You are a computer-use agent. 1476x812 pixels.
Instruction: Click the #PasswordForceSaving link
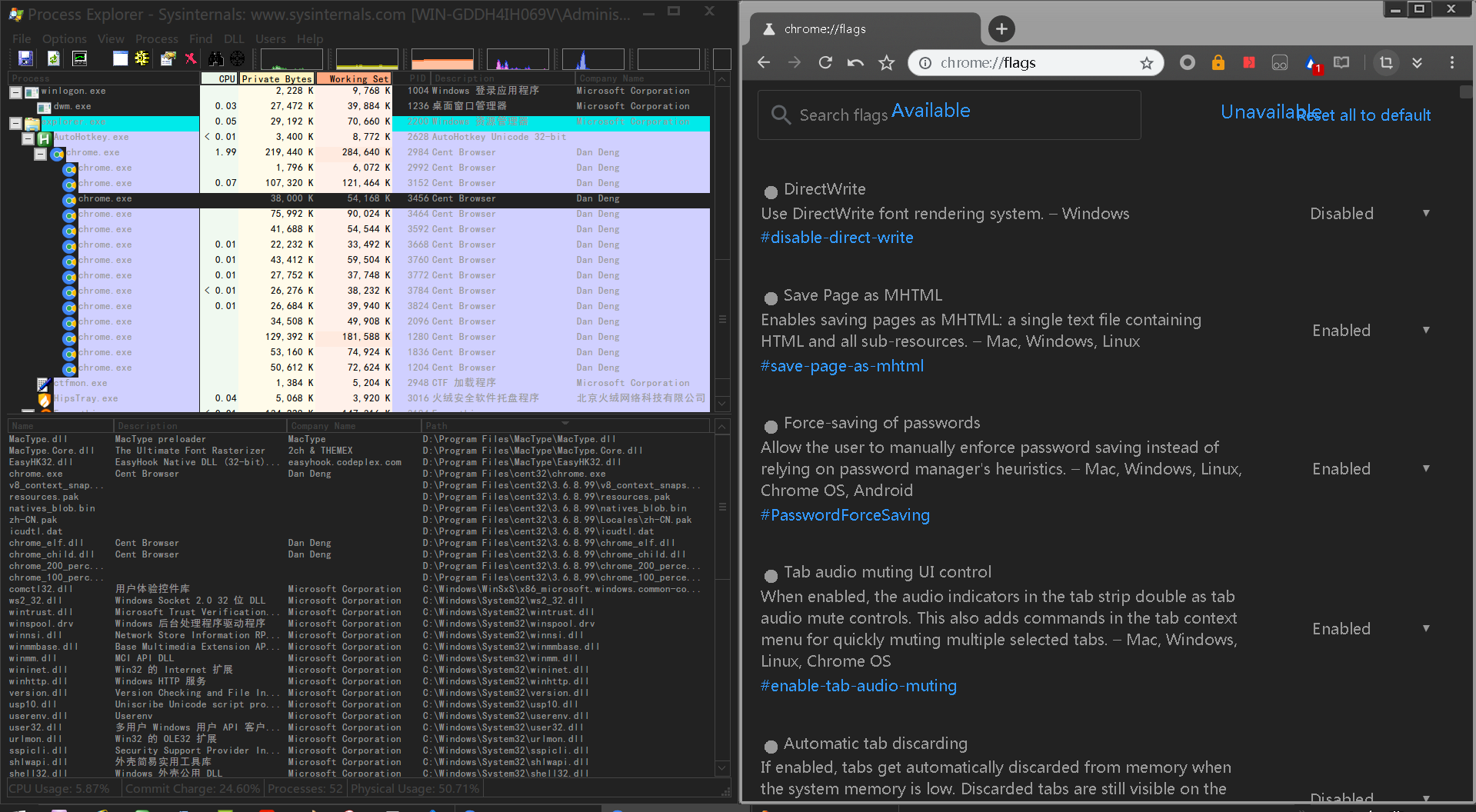tap(845, 515)
